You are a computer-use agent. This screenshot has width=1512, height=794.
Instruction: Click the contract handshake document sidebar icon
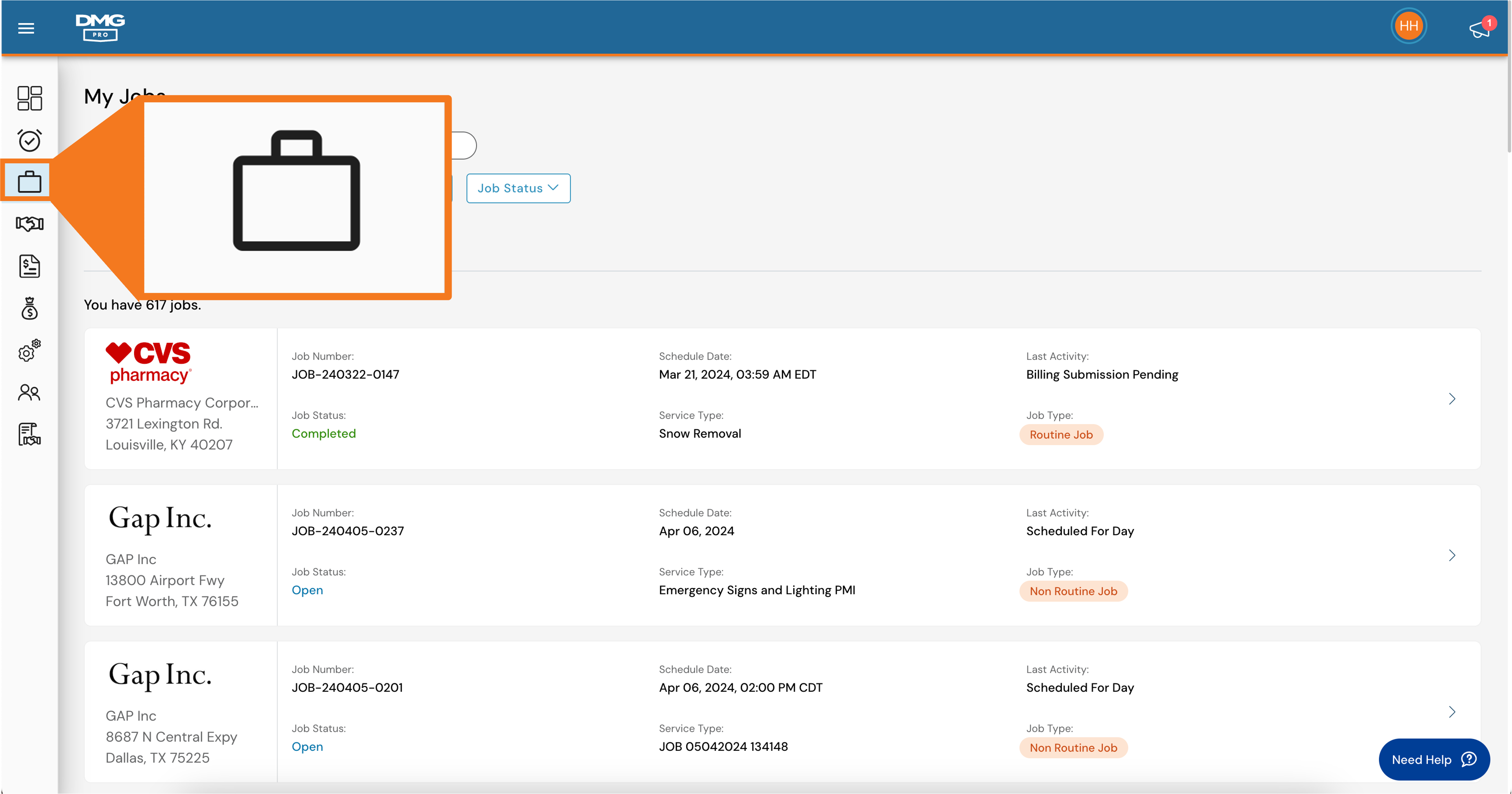(x=29, y=435)
